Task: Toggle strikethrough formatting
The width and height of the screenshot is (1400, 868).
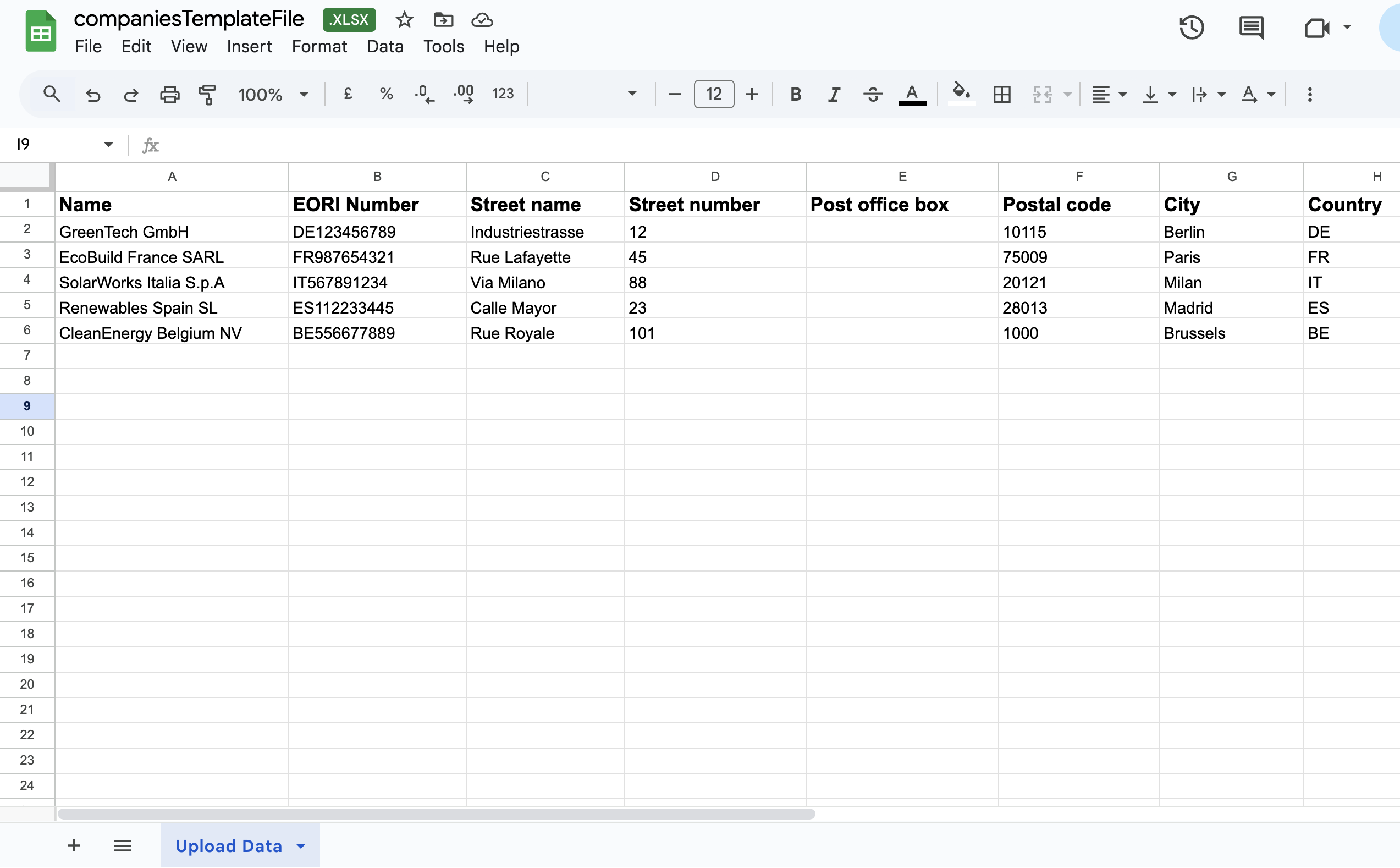Action: pos(873,94)
